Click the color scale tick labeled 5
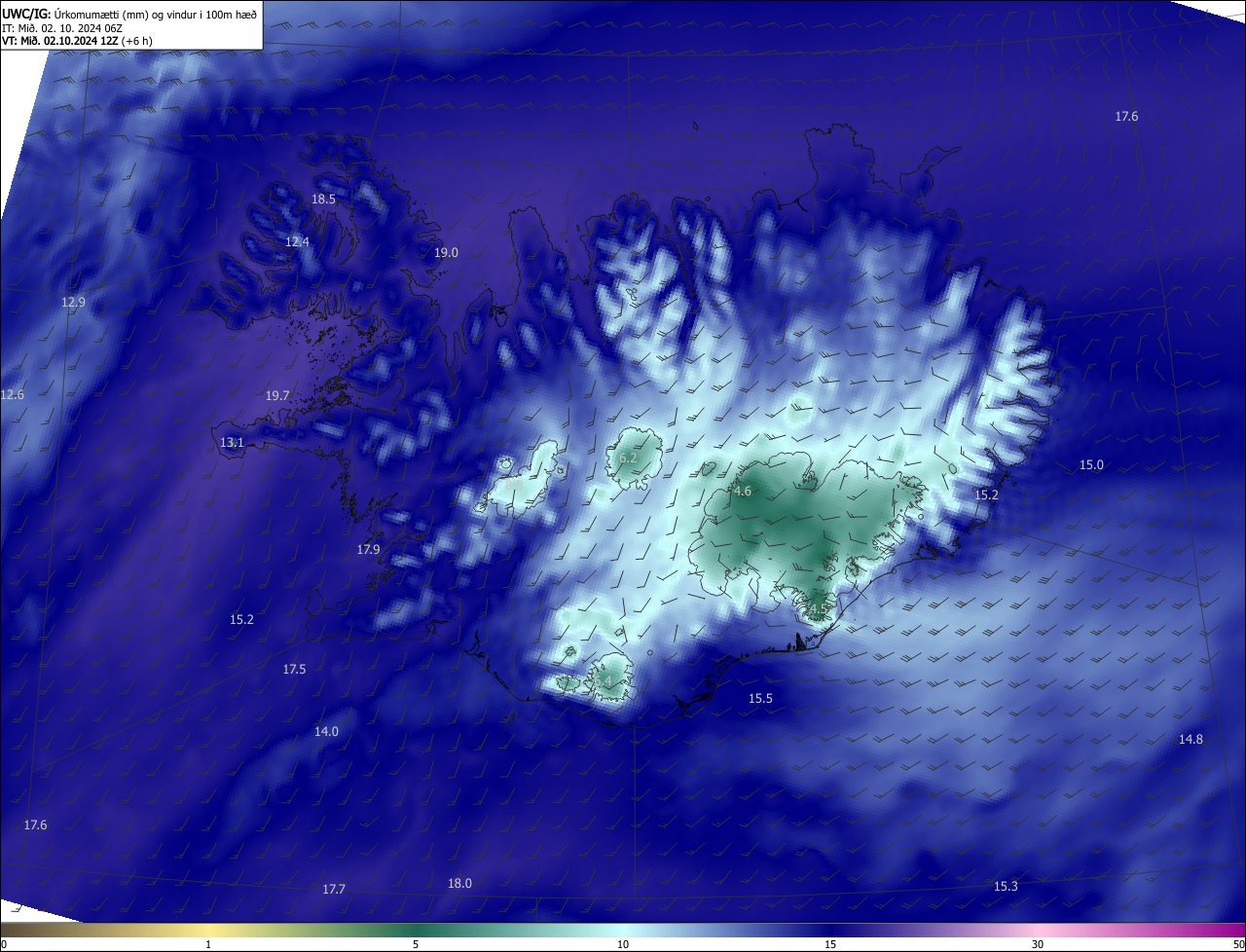The image size is (1246, 952). [416, 944]
